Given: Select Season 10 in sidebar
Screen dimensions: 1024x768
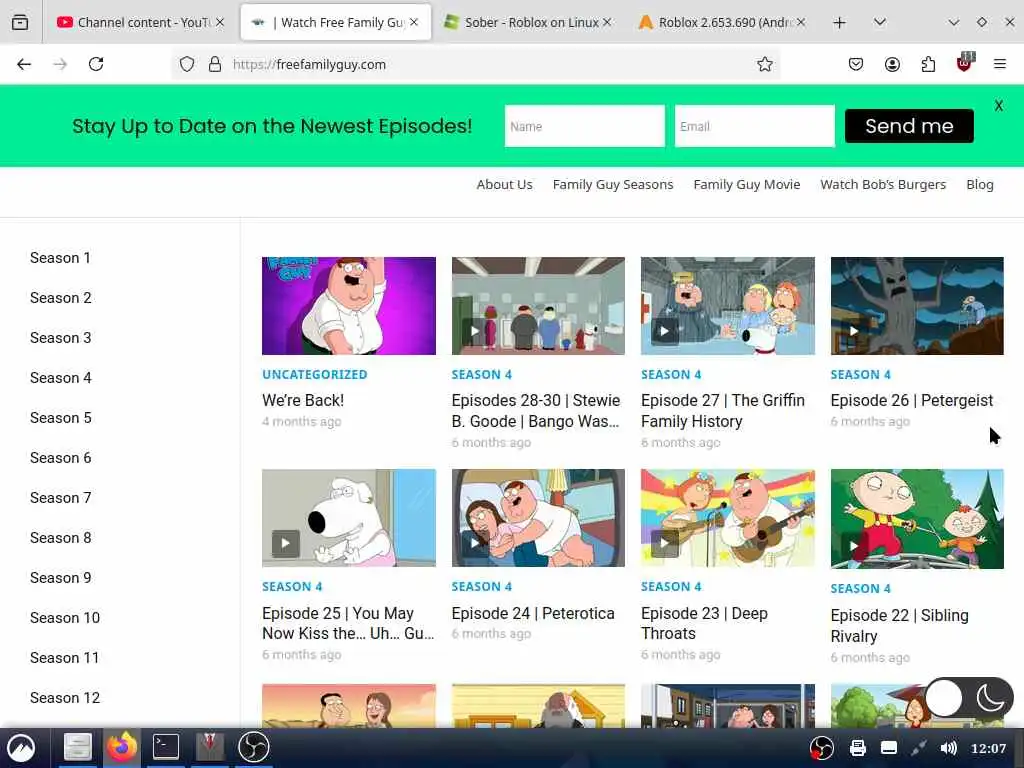Looking at the screenshot, I should [x=65, y=618].
